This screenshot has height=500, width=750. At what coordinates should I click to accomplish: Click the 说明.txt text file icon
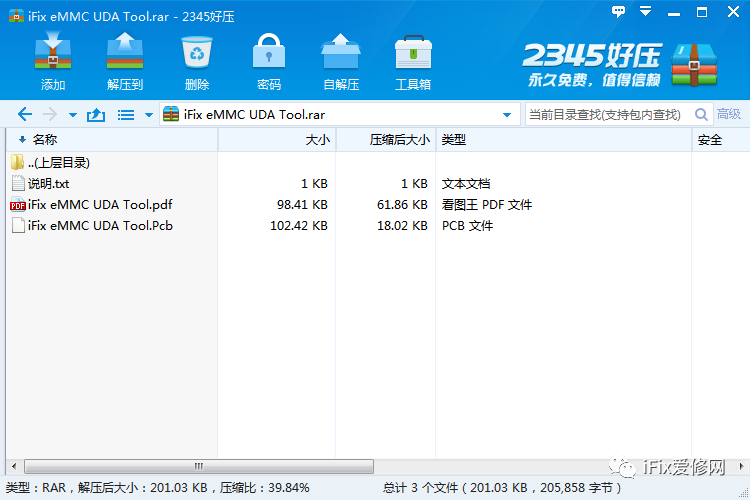click(18, 184)
